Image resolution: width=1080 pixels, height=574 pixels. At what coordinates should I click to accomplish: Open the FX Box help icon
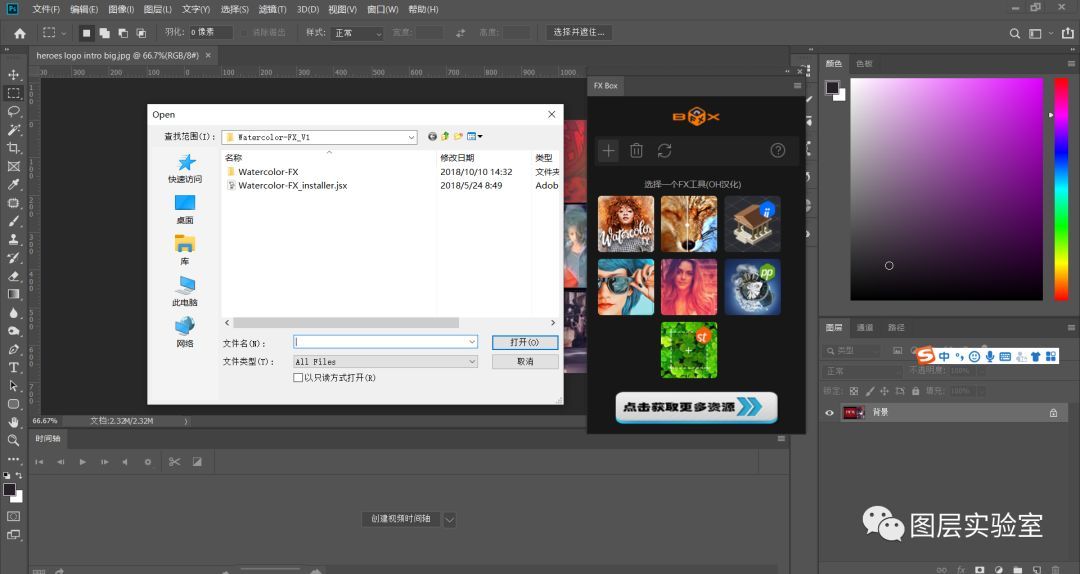pos(778,151)
